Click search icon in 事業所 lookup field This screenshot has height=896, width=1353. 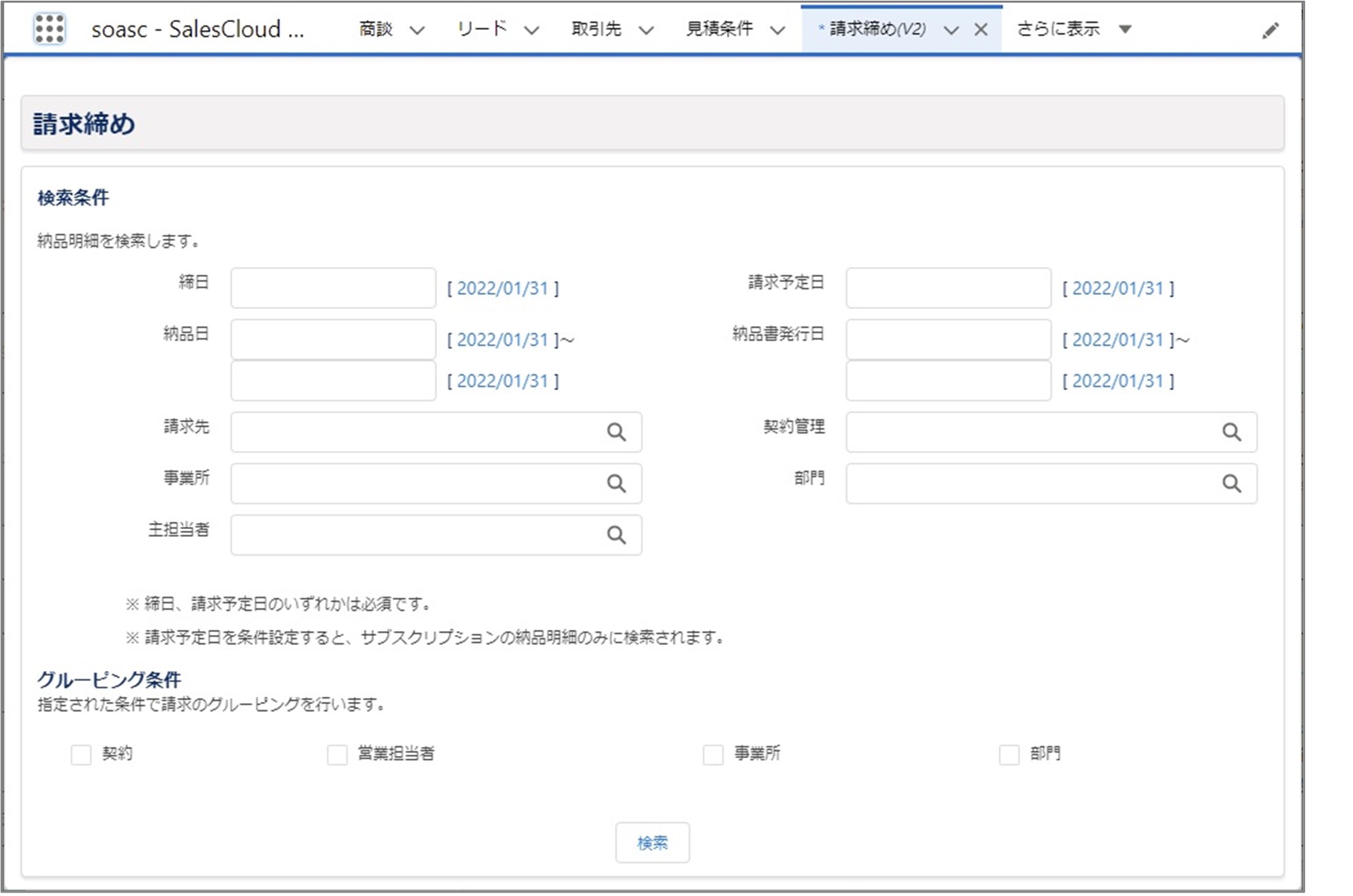(616, 483)
